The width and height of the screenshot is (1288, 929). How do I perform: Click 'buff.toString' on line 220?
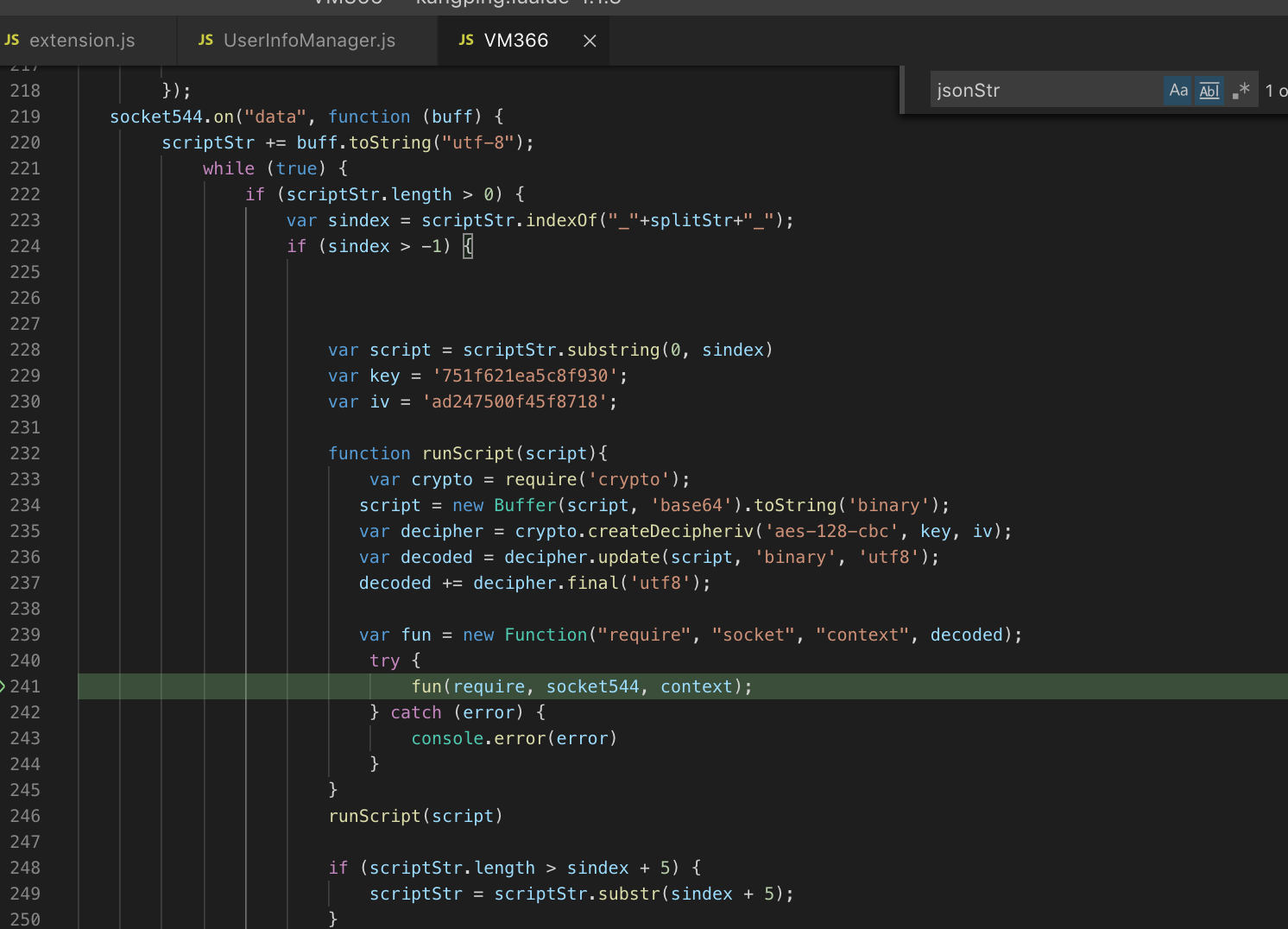[363, 142]
